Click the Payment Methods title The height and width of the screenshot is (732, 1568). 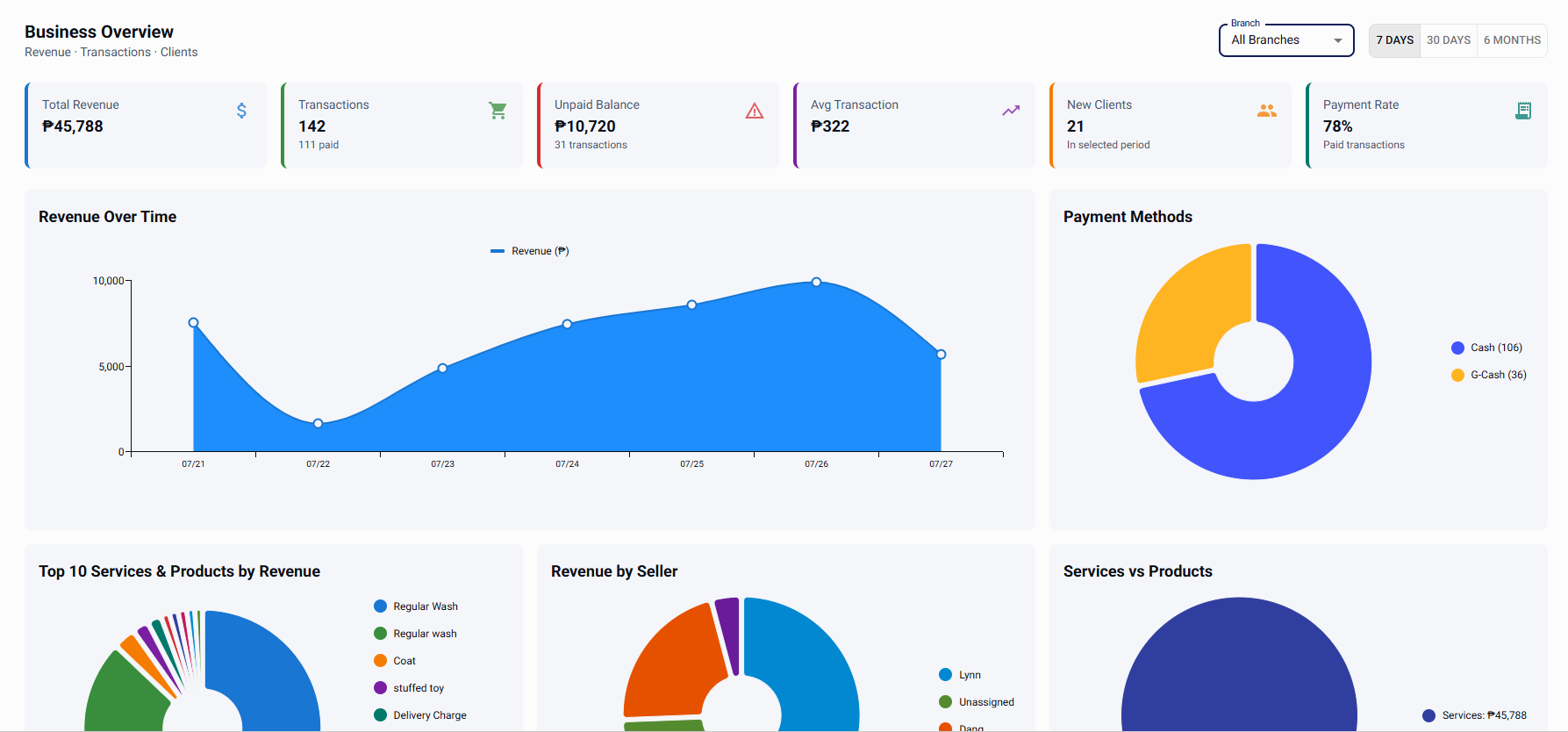(x=1128, y=217)
